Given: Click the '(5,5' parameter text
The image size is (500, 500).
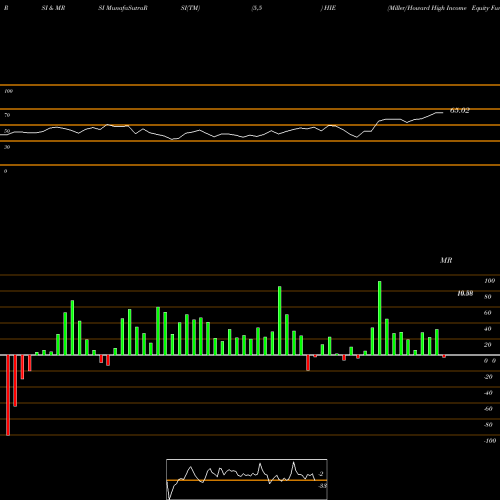Looking at the screenshot, I should [x=257, y=8].
